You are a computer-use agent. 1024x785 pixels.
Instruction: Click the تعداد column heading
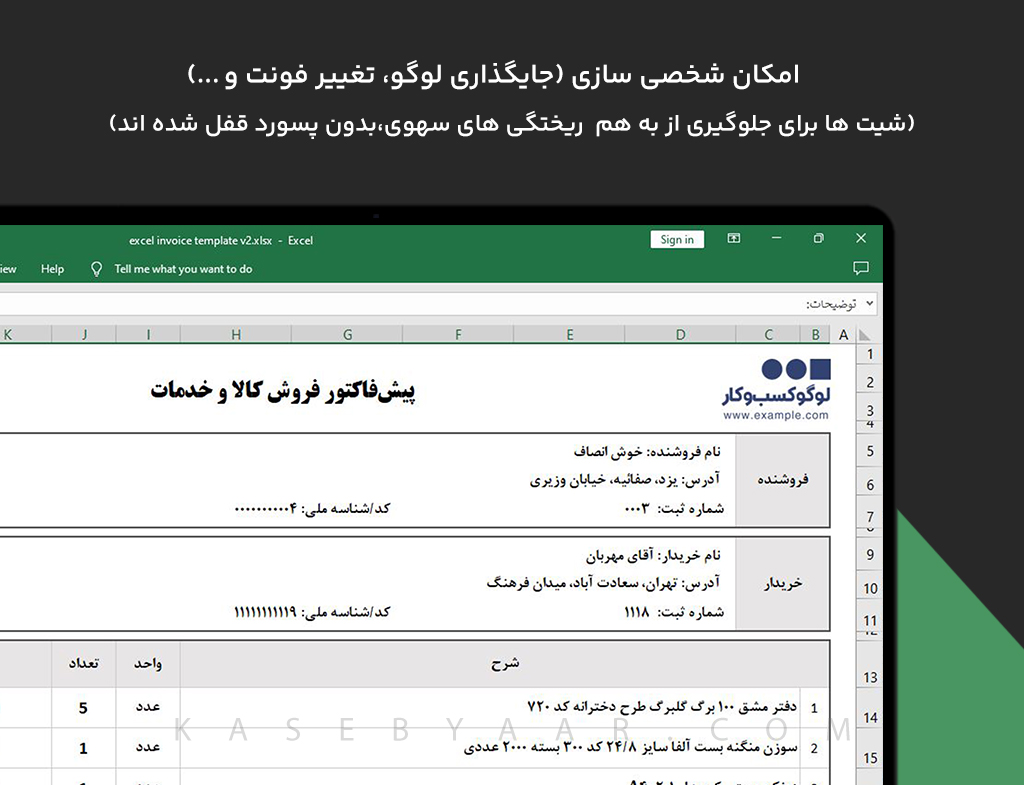84,664
